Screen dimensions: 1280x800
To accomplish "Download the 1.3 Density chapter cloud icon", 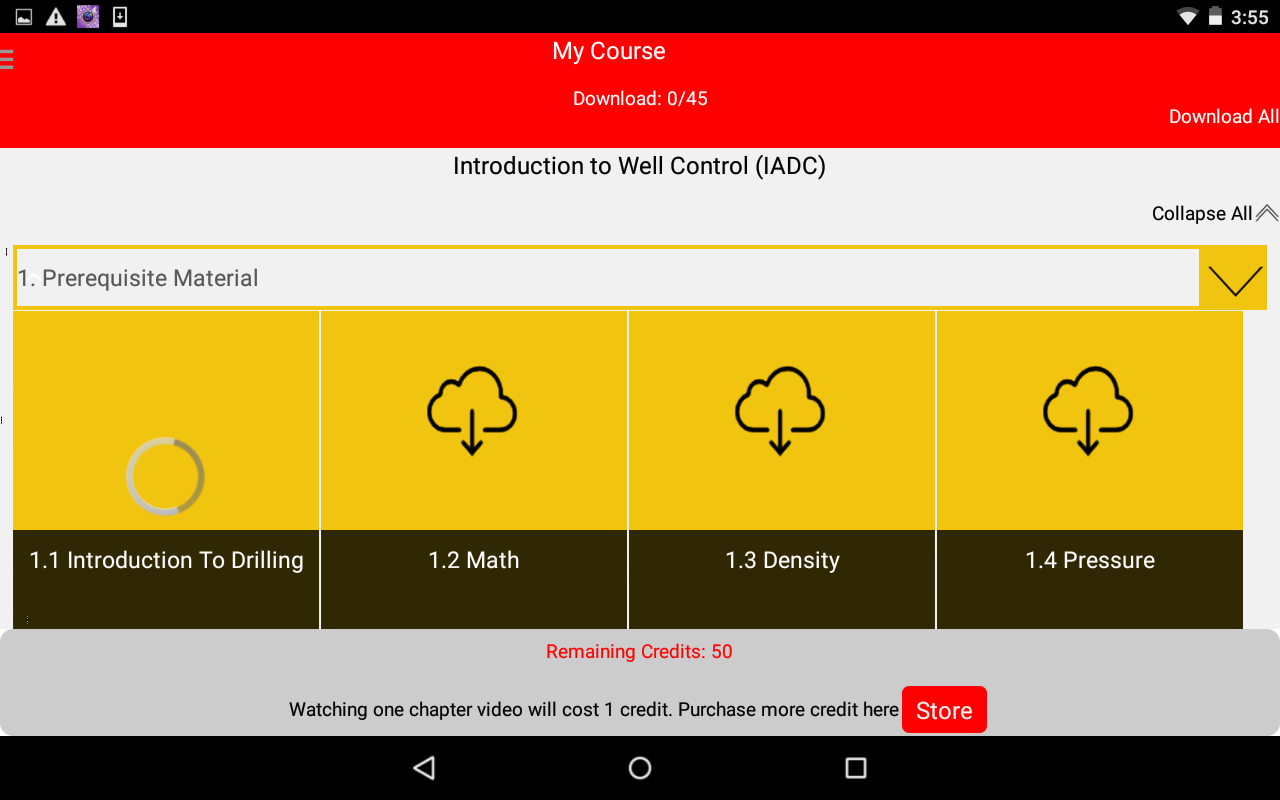I will [x=780, y=411].
